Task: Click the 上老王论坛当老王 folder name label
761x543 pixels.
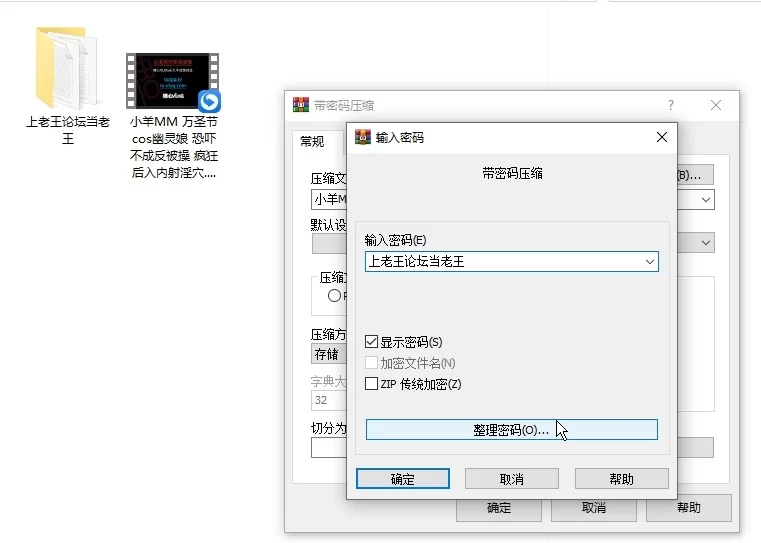Action: point(67,130)
